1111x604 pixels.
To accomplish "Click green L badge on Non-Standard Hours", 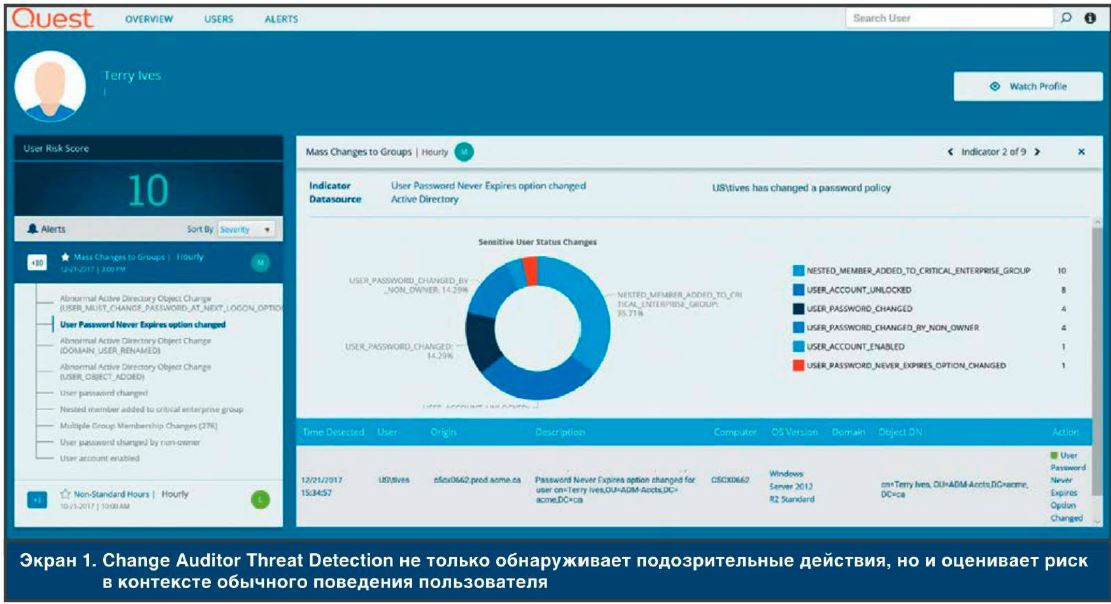I will point(260,500).
